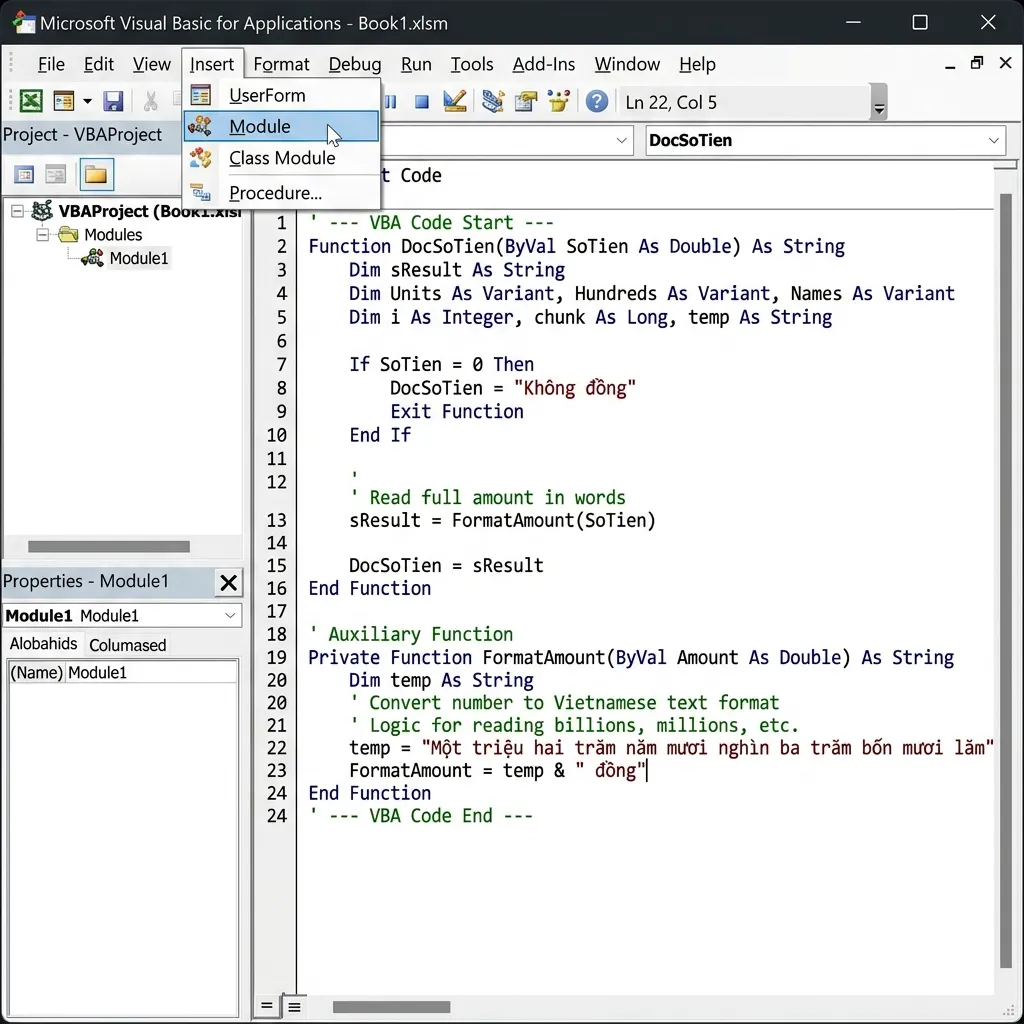Open the Debug menu
The image size is (1024, 1024).
(355, 64)
